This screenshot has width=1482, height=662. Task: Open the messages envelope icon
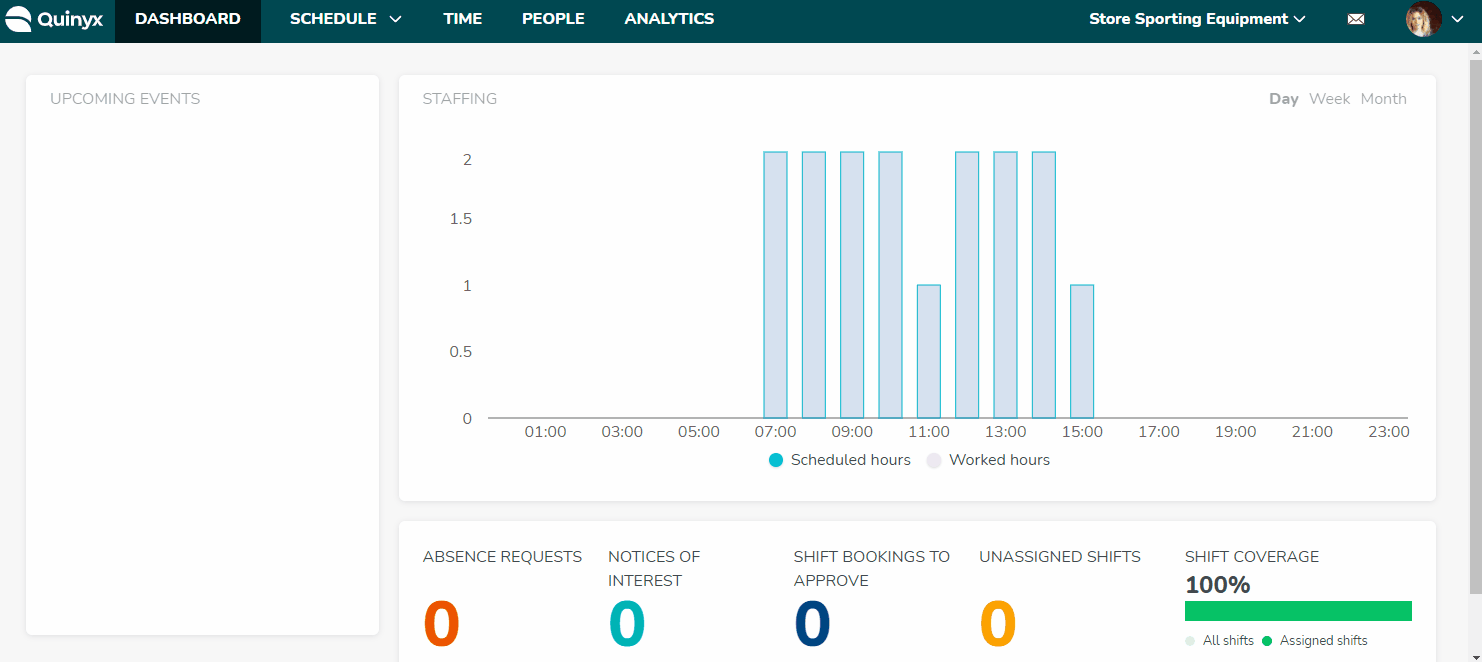[1355, 19]
